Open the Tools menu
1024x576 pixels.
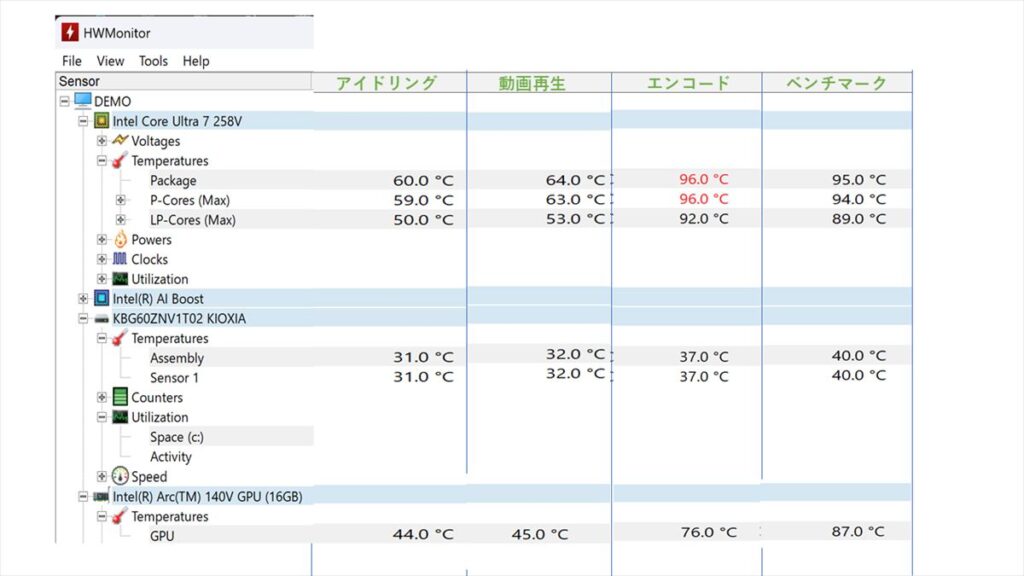pyautogui.click(x=153, y=61)
